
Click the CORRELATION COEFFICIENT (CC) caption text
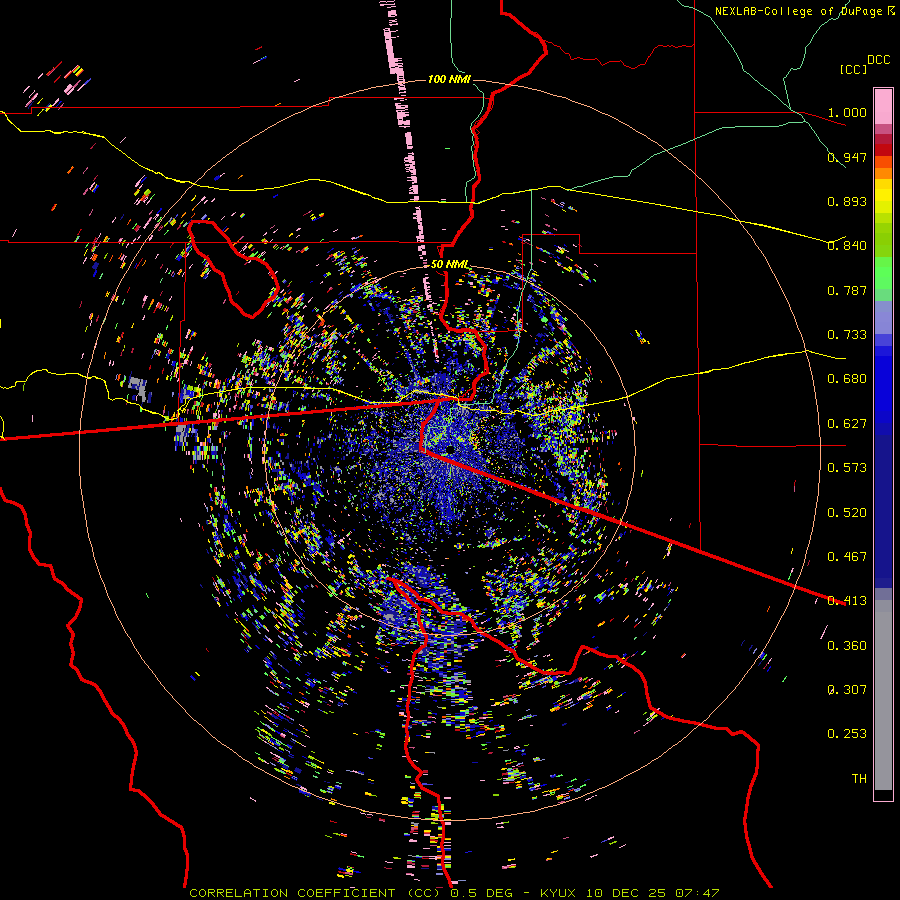tap(315, 893)
